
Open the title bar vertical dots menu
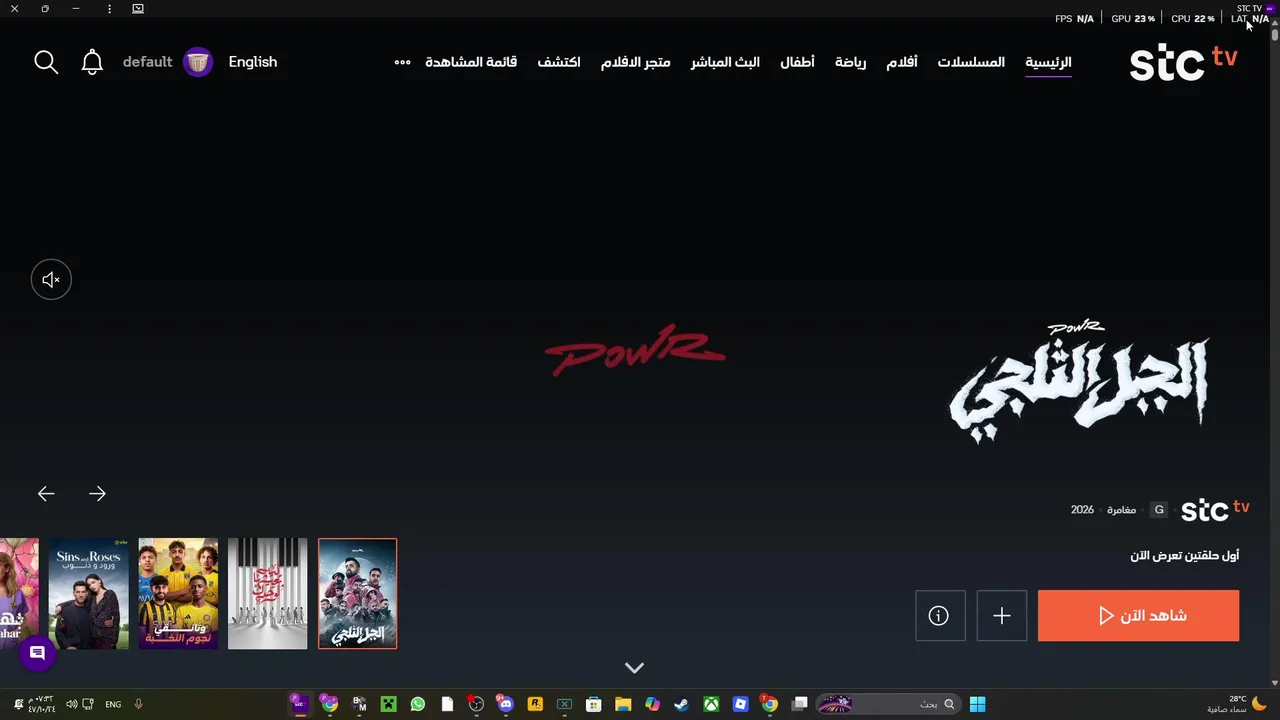[109, 9]
